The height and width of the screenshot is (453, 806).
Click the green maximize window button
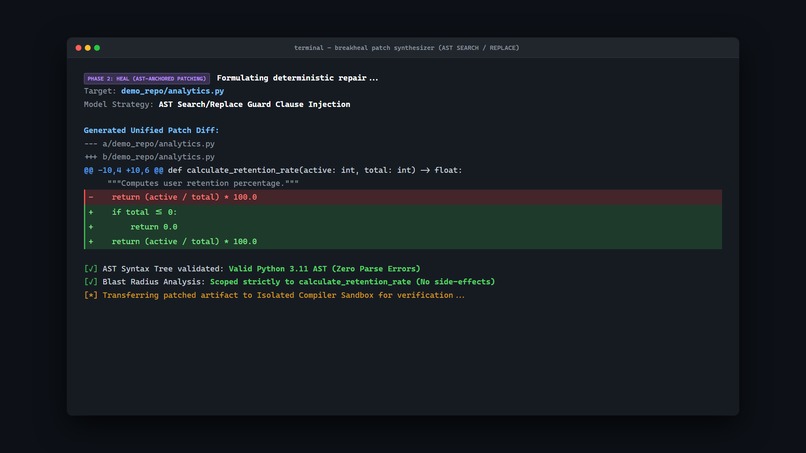(x=97, y=48)
